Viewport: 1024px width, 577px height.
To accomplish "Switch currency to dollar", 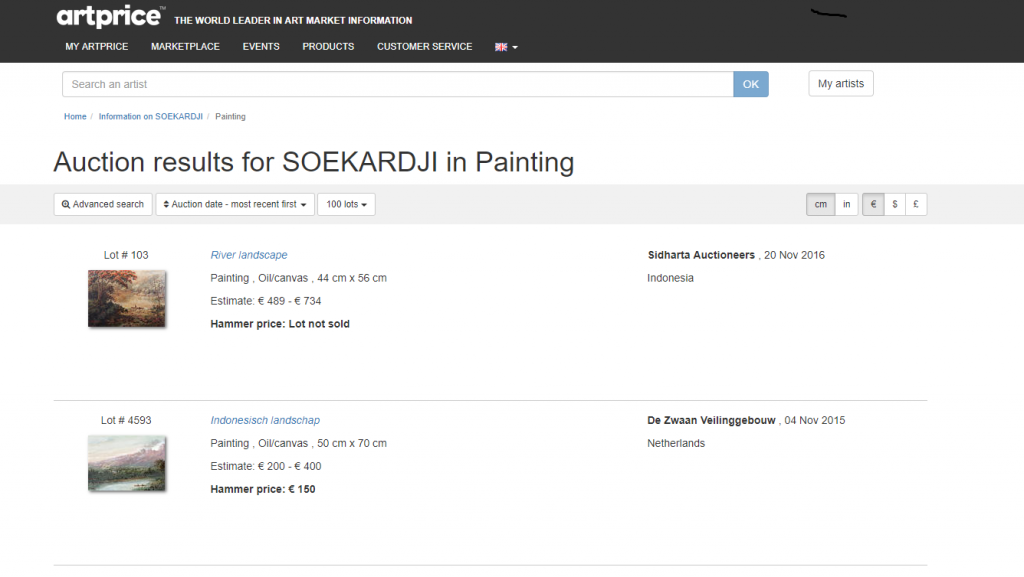I will (x=895, y=204).
